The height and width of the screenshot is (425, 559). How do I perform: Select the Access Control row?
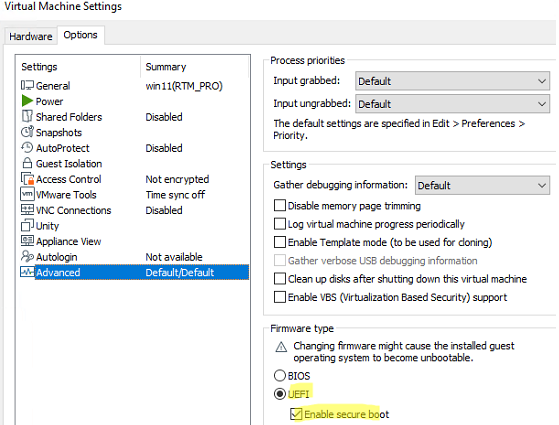pos(134,179)
